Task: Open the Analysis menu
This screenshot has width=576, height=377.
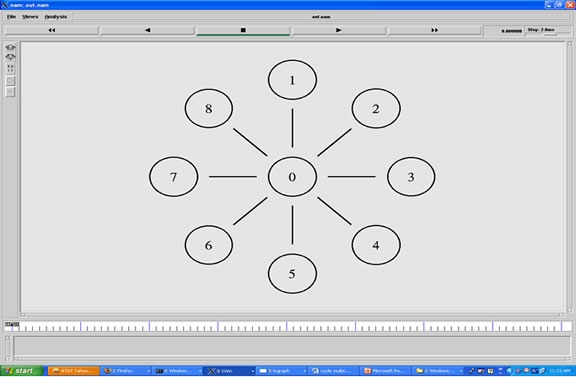Action: (56, 17)
